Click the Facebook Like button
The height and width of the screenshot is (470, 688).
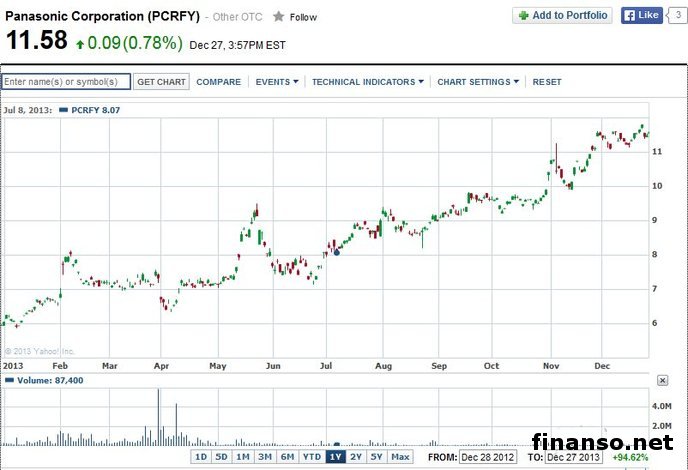coord(642,15)
